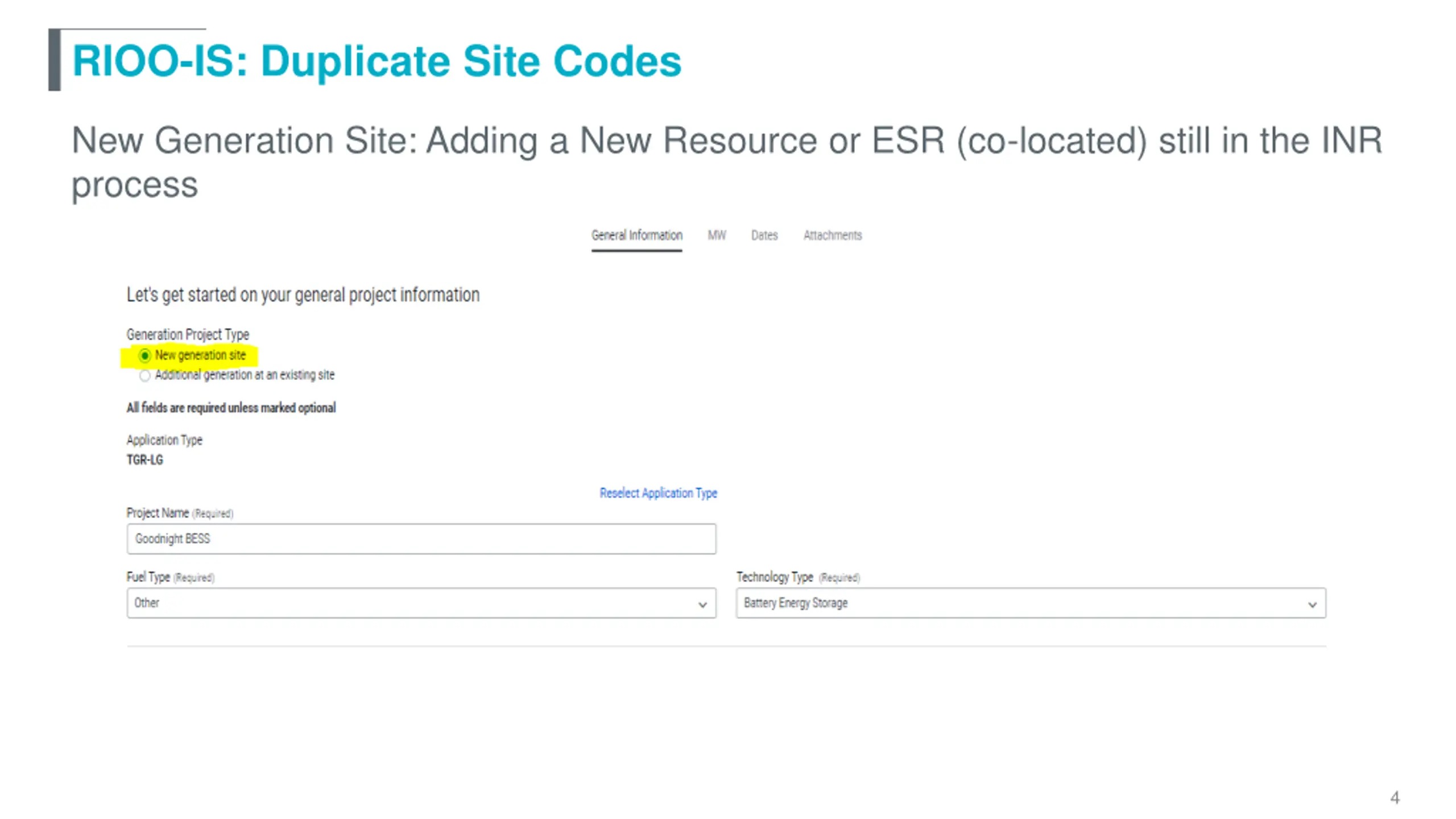
Task: Click the TGR-LG application type value
Action: [x=144, y=460]
